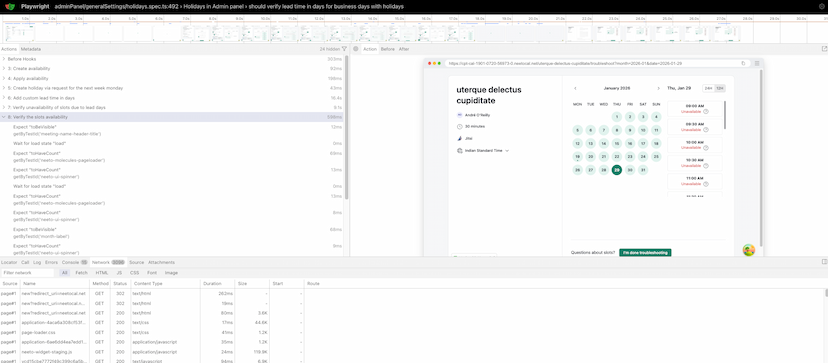Click the floating chat widget avatar

[748, 250]
